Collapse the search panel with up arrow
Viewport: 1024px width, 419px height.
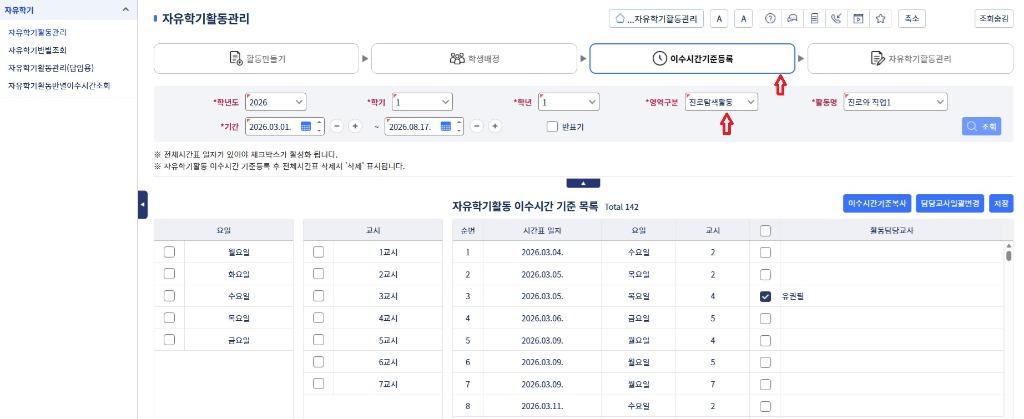[x=584, y=183]
